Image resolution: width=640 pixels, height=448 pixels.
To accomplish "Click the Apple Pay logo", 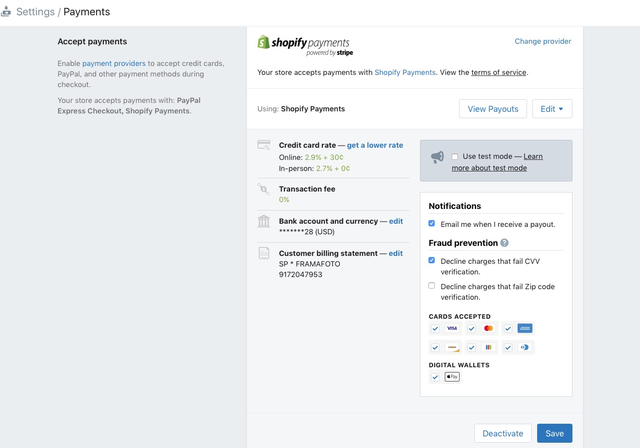I will [452, 377].
